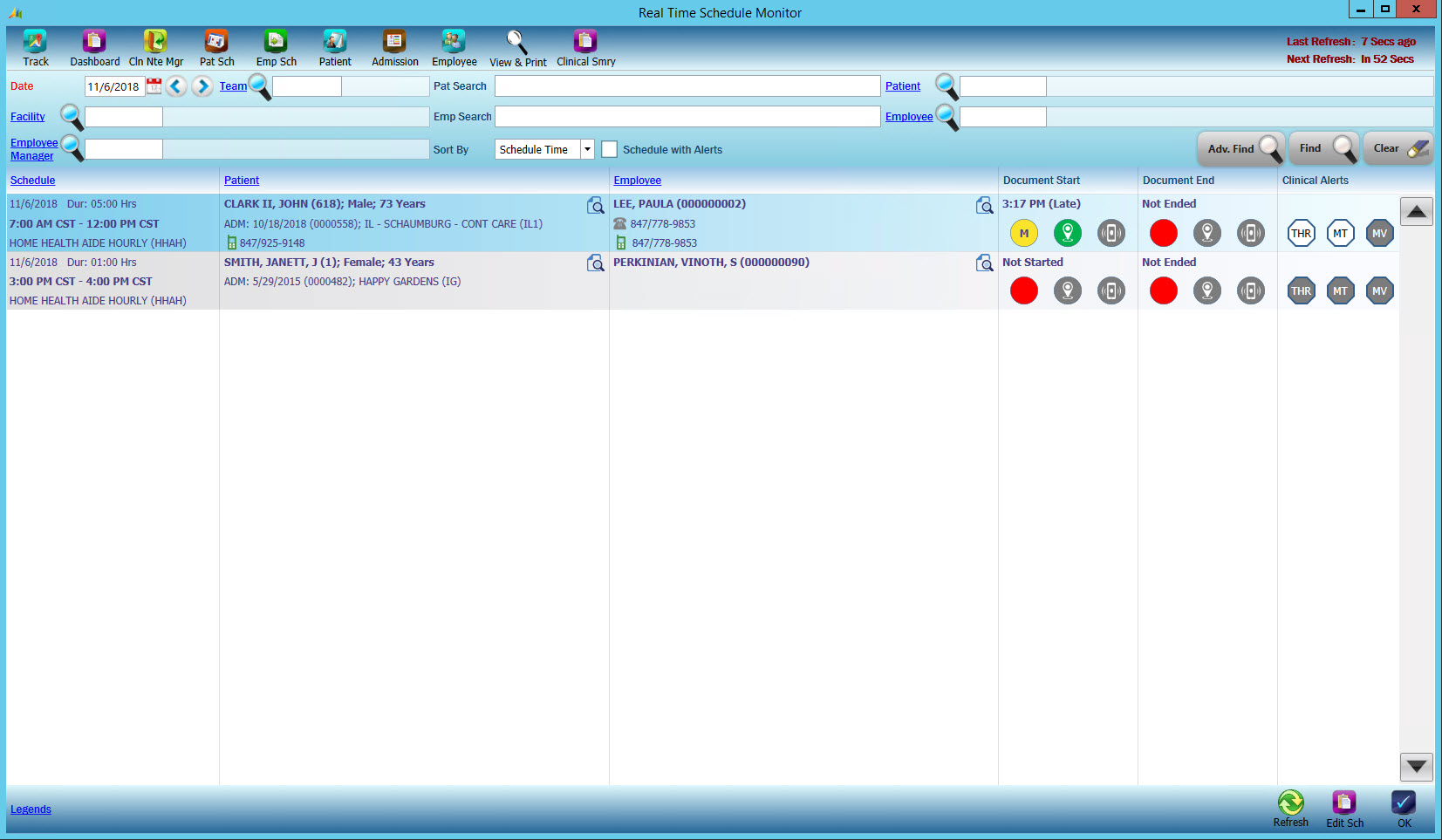
Task: Open the Clinical Smry module
Action: coord(584,47)
